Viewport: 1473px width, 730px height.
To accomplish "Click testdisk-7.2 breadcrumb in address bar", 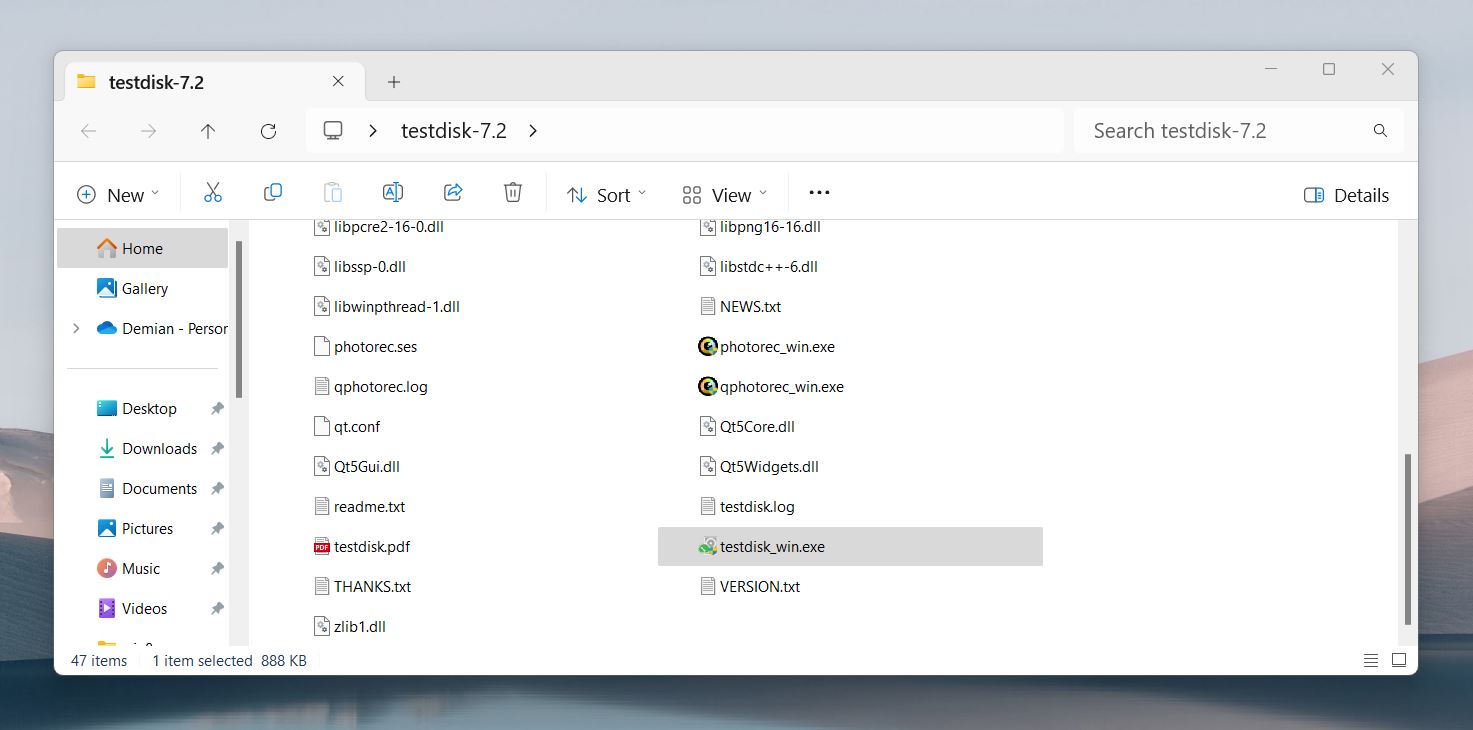I will click(454, 131).
